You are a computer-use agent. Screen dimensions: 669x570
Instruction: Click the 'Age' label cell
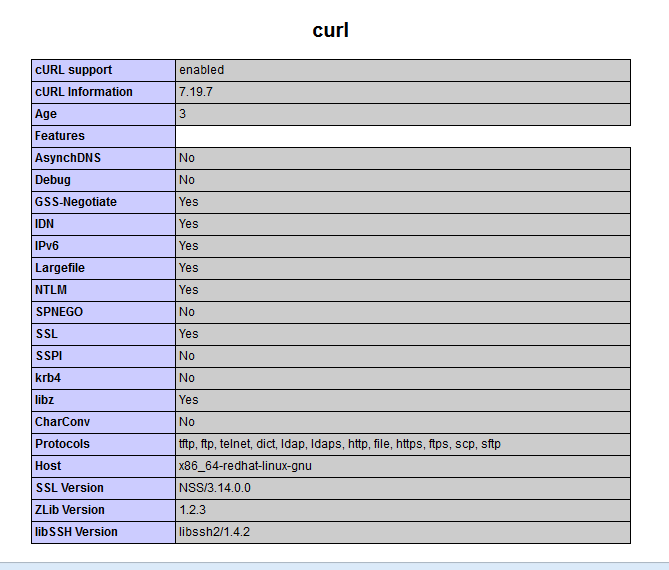click(103, 114)
